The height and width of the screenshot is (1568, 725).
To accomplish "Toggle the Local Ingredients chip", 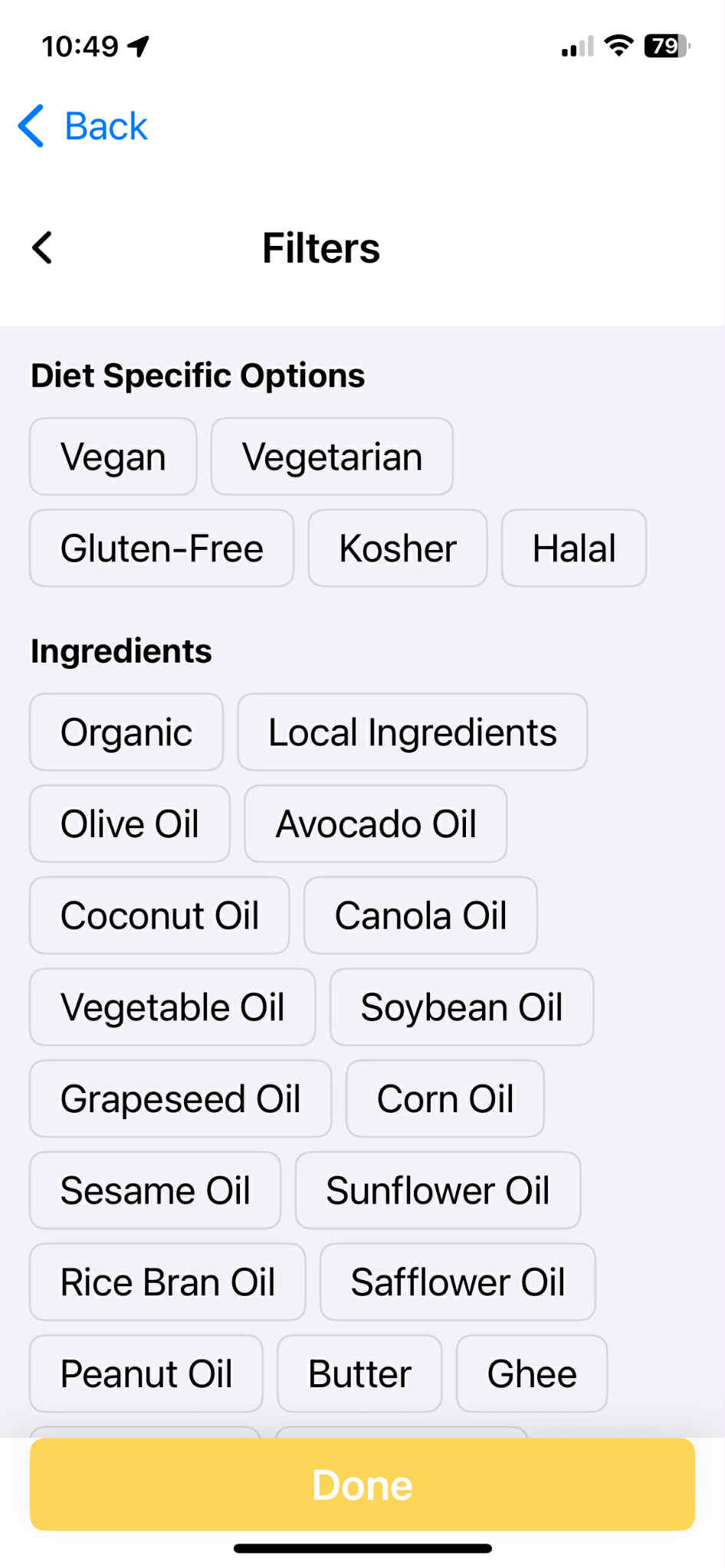I will click(412, 732).
